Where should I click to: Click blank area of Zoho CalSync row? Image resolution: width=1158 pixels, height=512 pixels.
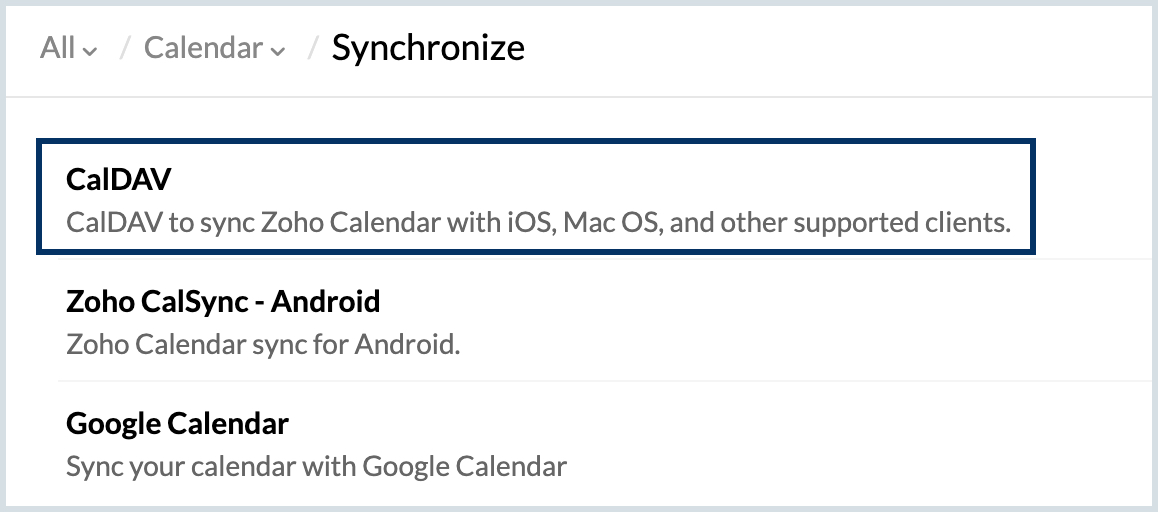pos(739,319)
